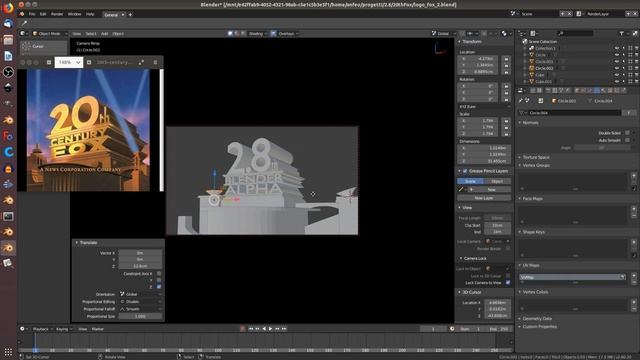Viewport: 640px width, 360px height.
Task: Click the outliner search field
Action: 575,33
